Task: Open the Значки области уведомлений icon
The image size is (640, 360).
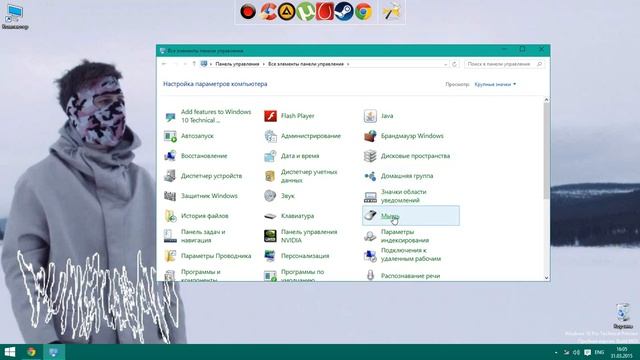Action: click(x=370, y=197)
